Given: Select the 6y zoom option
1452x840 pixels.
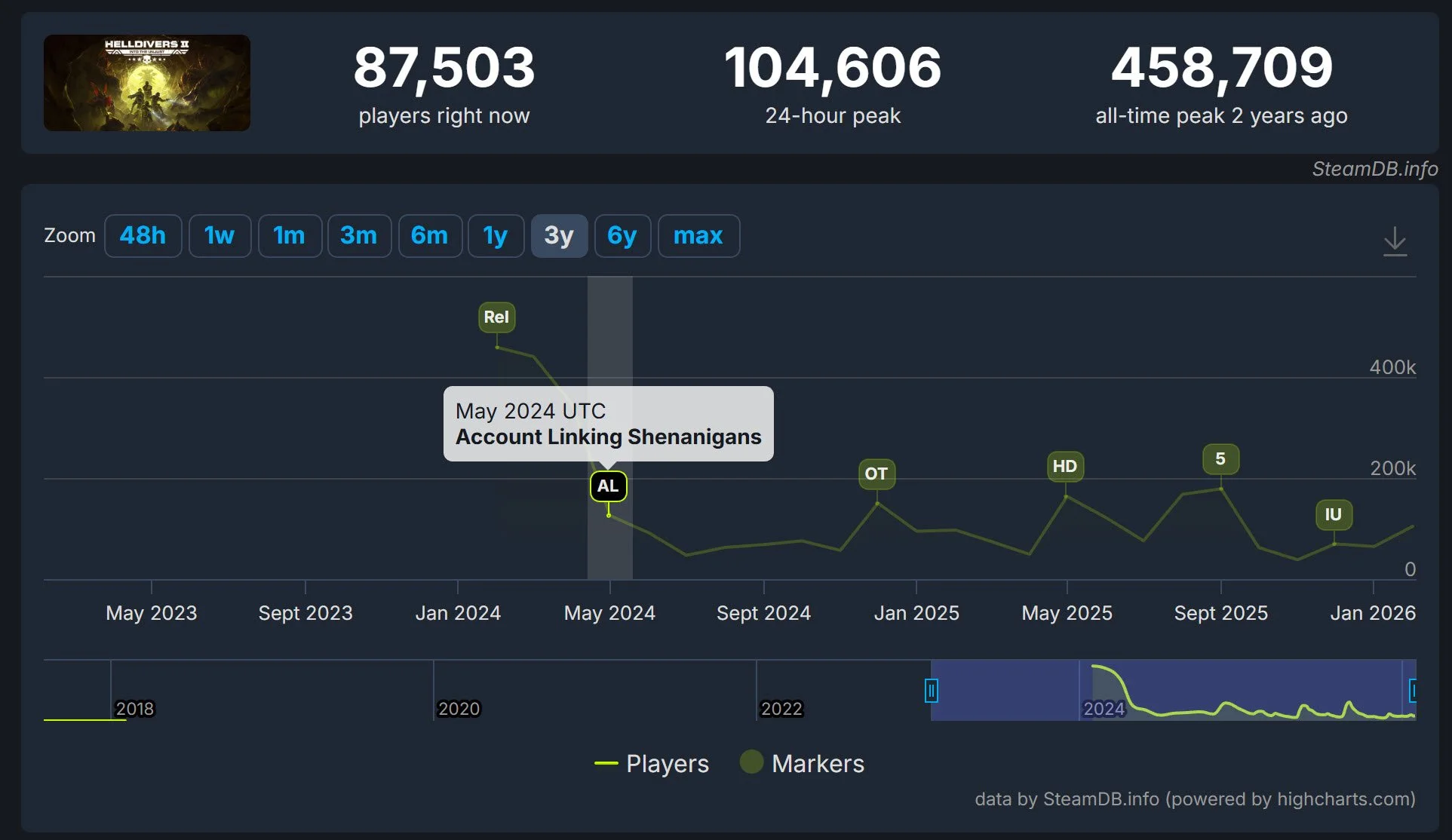Looking at the screenshot, I should point(622,236).
